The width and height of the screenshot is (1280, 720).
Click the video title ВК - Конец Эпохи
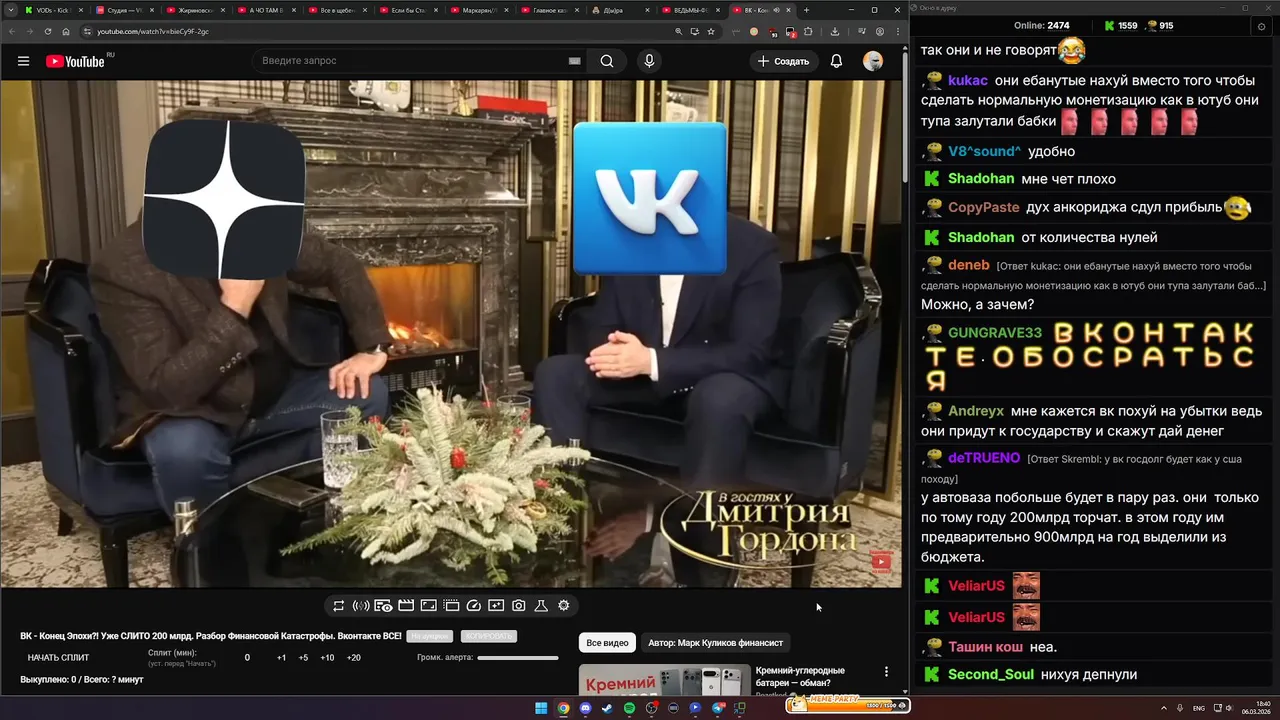[x=211, y=636]
